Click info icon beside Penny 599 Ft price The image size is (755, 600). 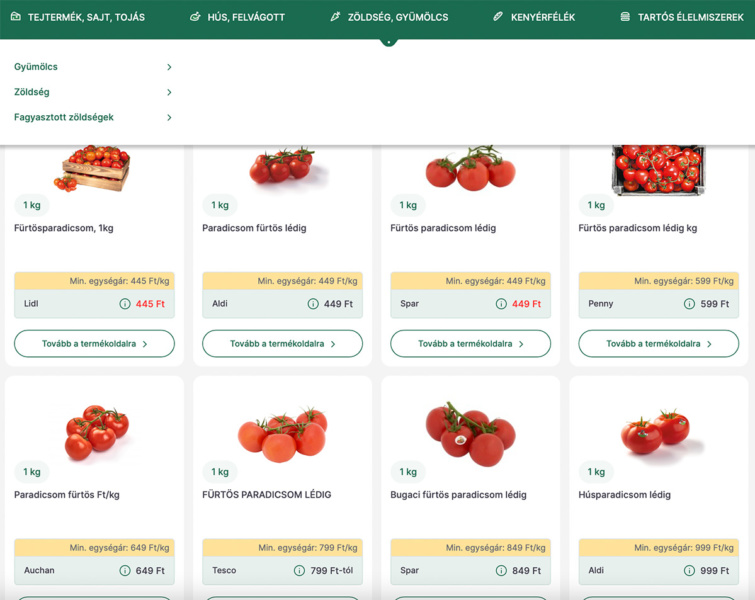tap(689, 304)
